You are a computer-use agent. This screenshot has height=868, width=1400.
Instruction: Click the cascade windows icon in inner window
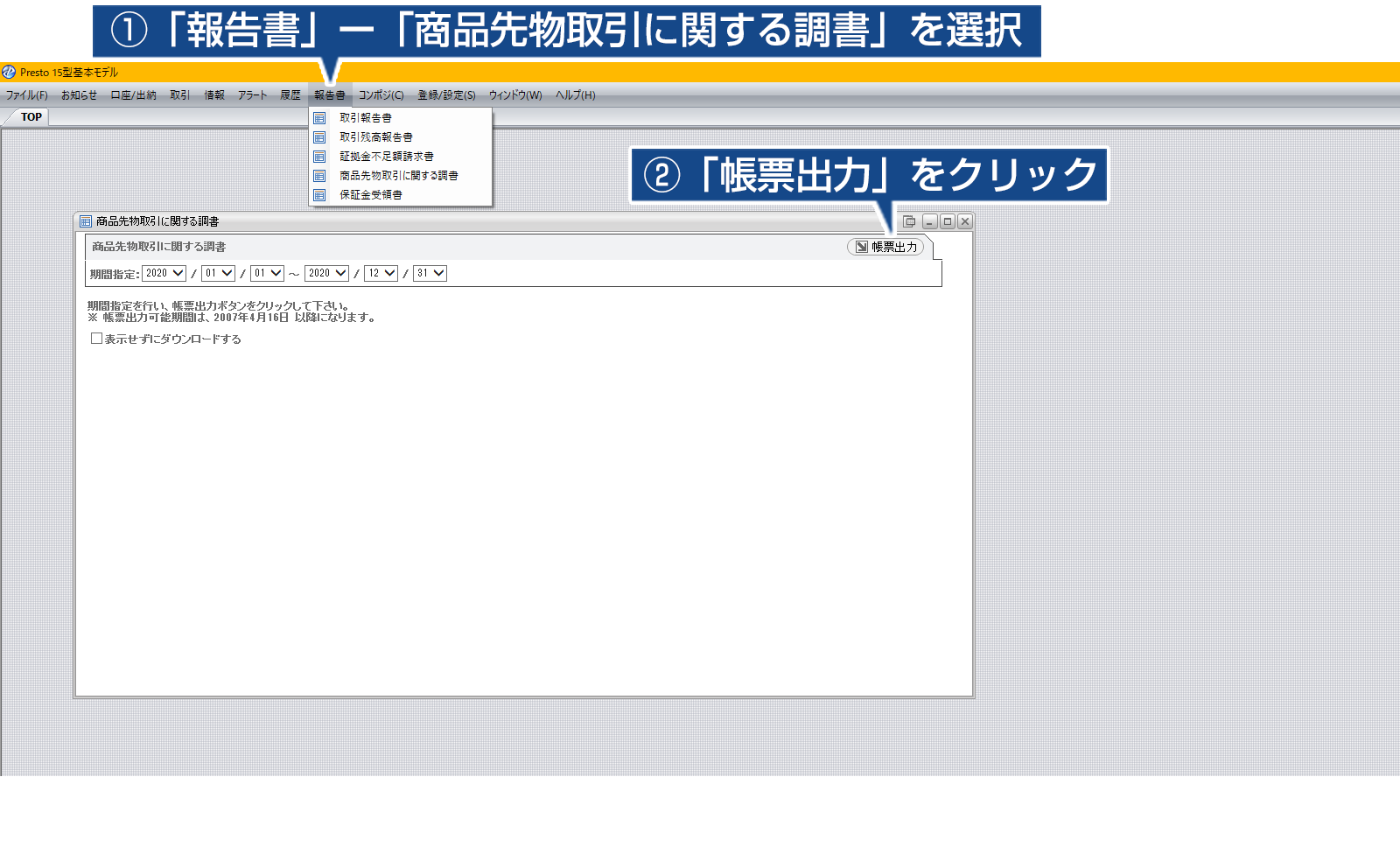tap(909, 221)
